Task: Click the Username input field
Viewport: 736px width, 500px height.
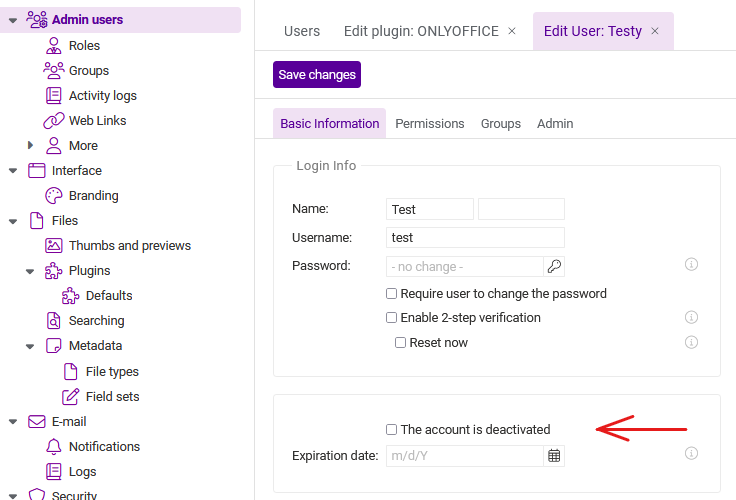Action: (x=475, y=238)
